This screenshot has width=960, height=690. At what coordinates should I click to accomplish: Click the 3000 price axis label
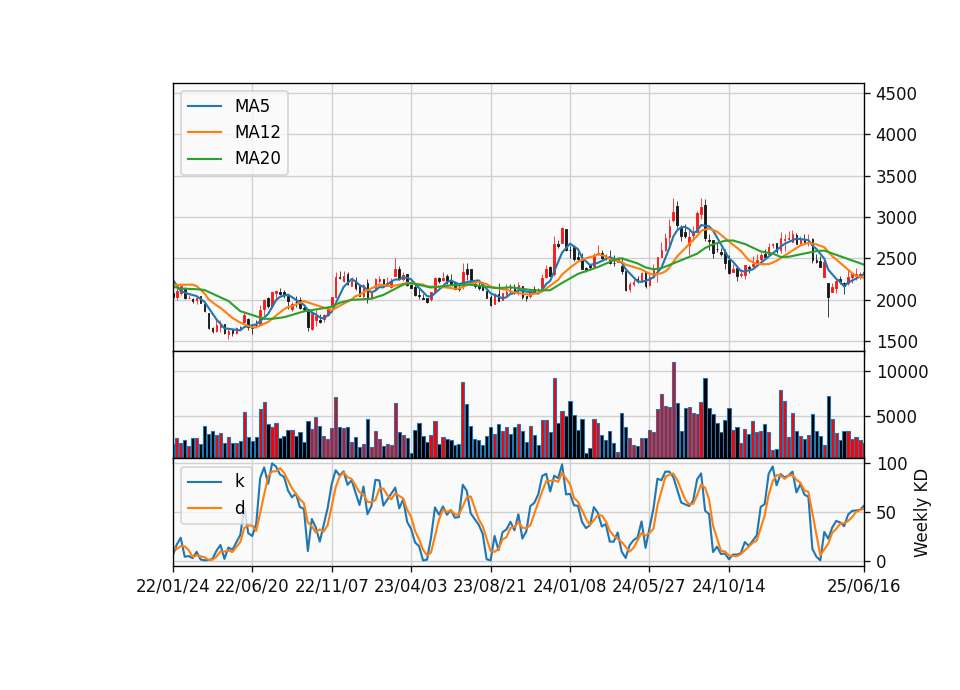896,218
